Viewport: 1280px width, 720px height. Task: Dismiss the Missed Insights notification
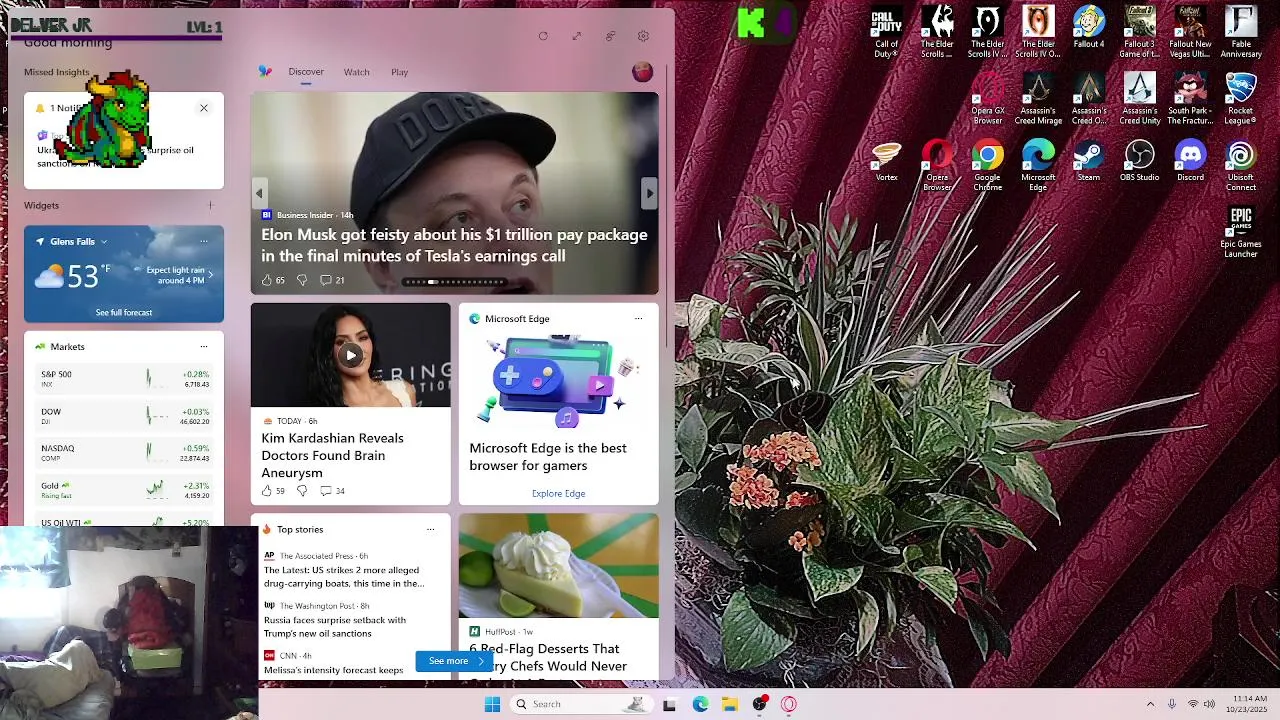204,108
